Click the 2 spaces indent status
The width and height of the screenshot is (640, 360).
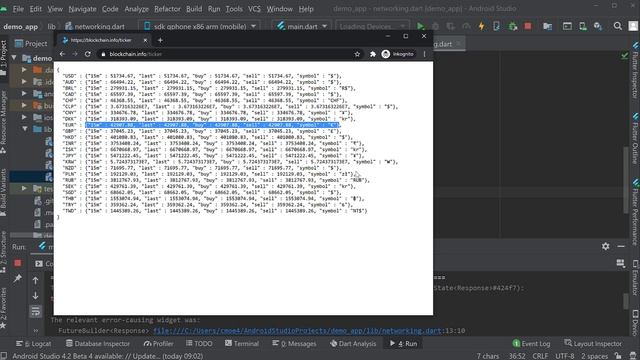[595, 356]
